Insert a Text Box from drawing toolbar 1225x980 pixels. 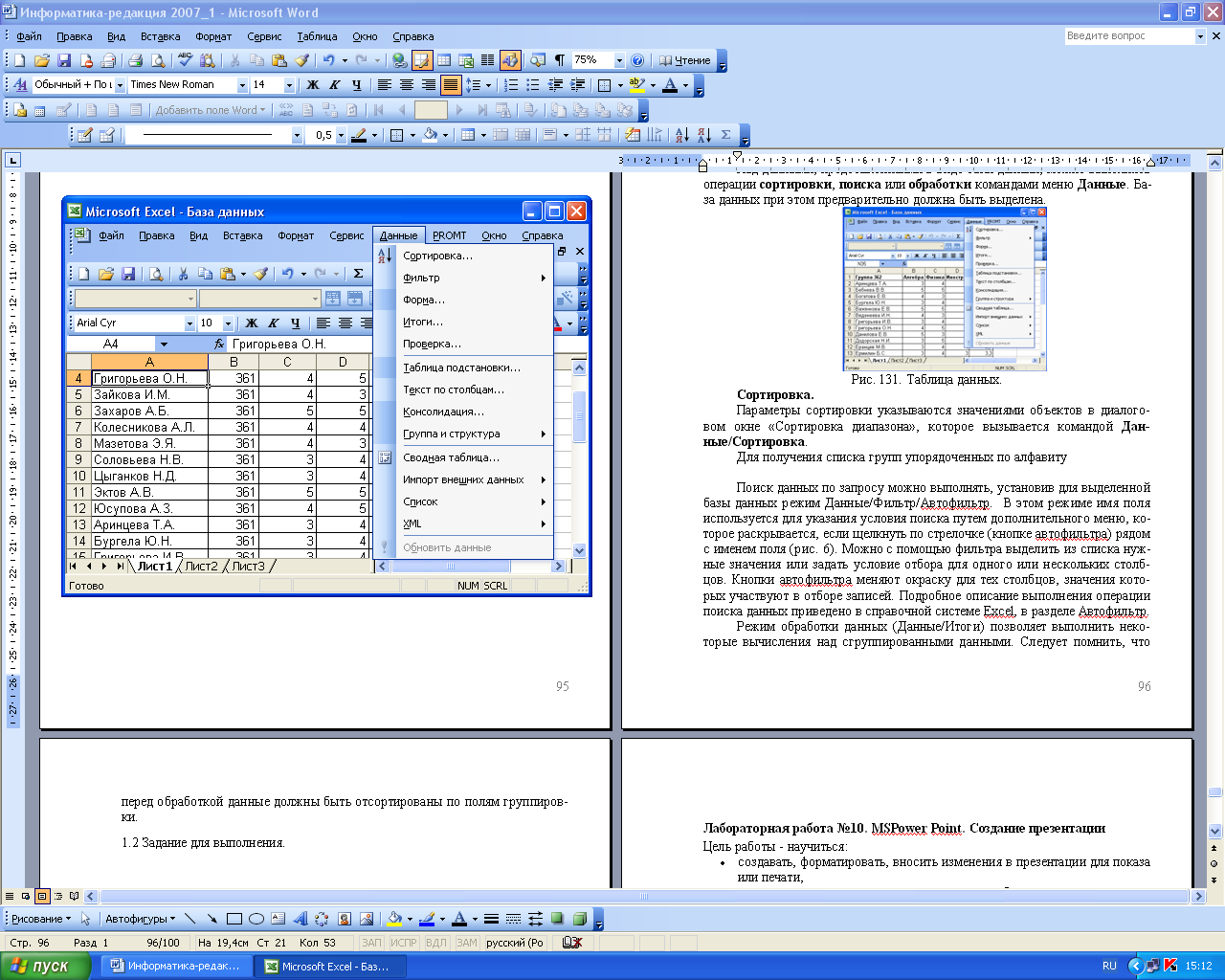[278, 919]
